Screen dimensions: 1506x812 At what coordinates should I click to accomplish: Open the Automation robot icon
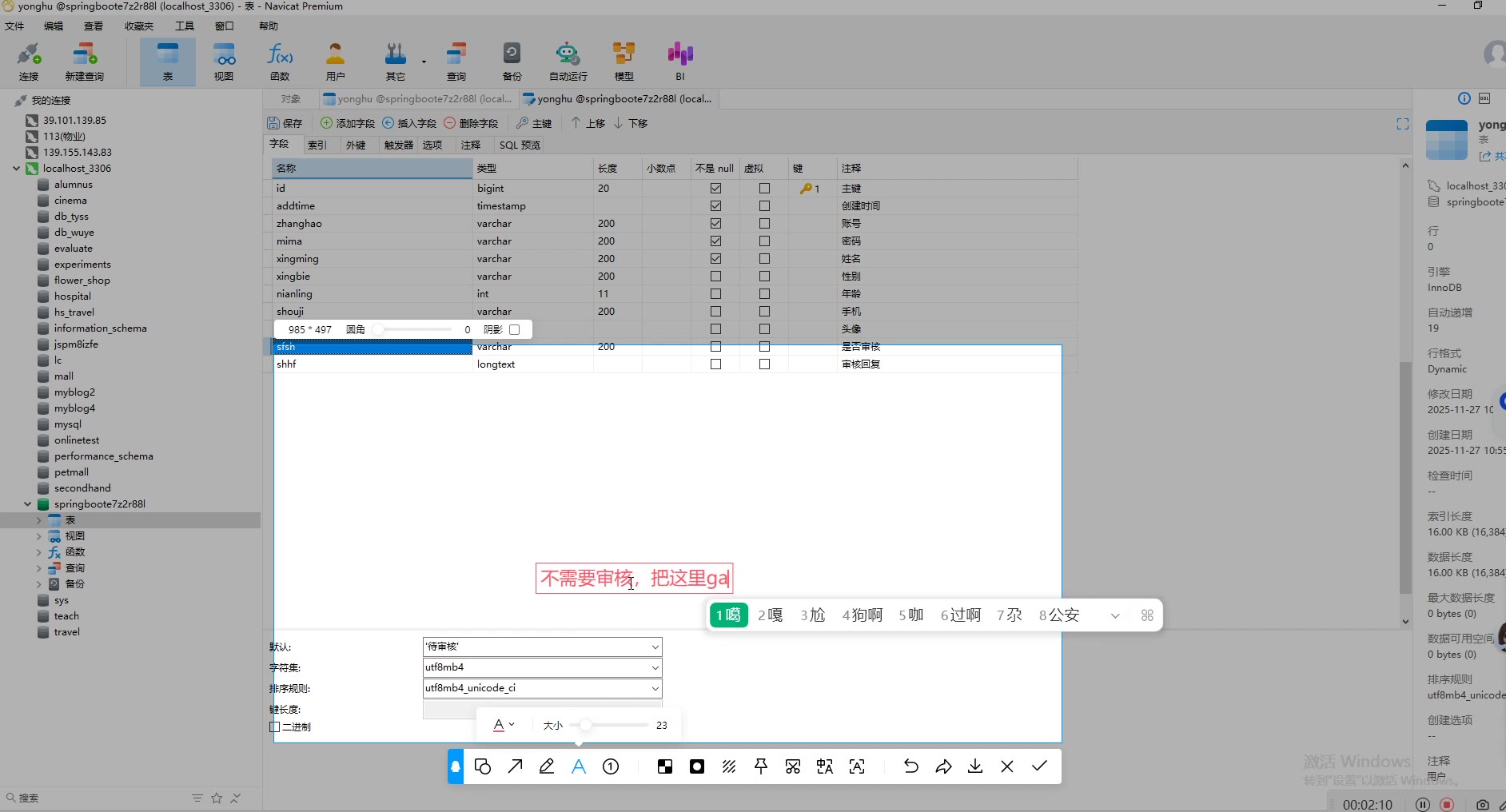(568, 62)
